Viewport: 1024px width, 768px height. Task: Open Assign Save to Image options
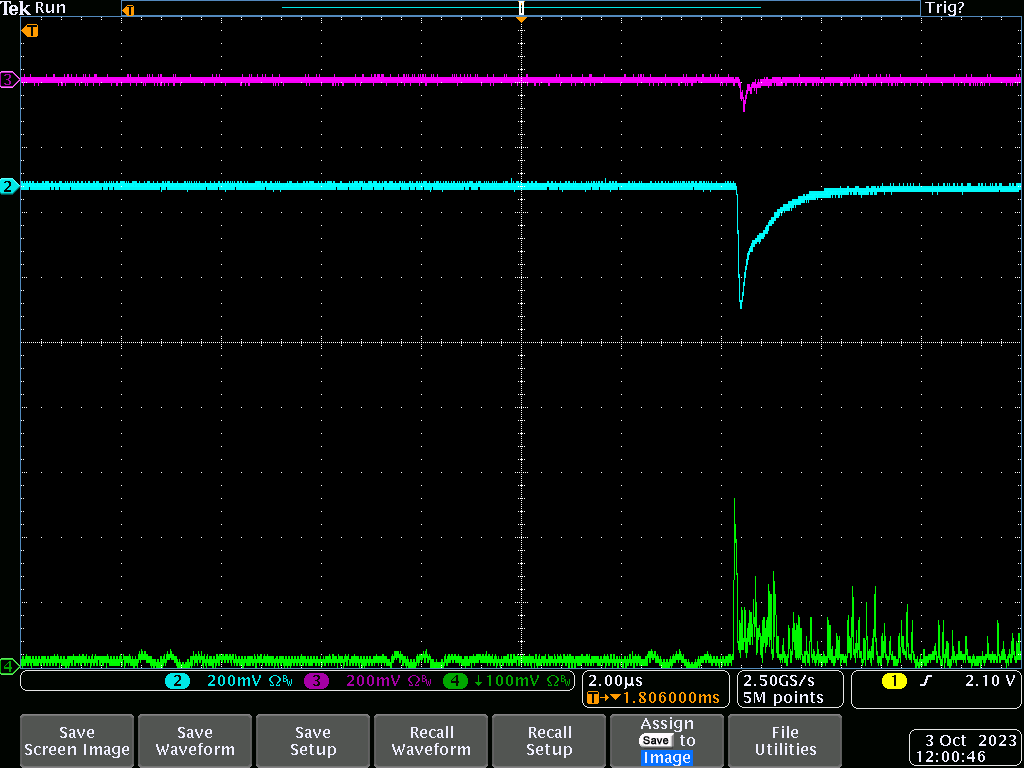pyautogui.click(x=667, y=741)
